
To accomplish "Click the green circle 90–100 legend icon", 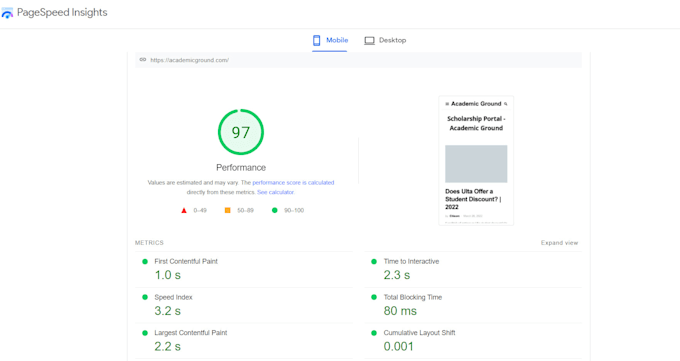I will (275, 210).
